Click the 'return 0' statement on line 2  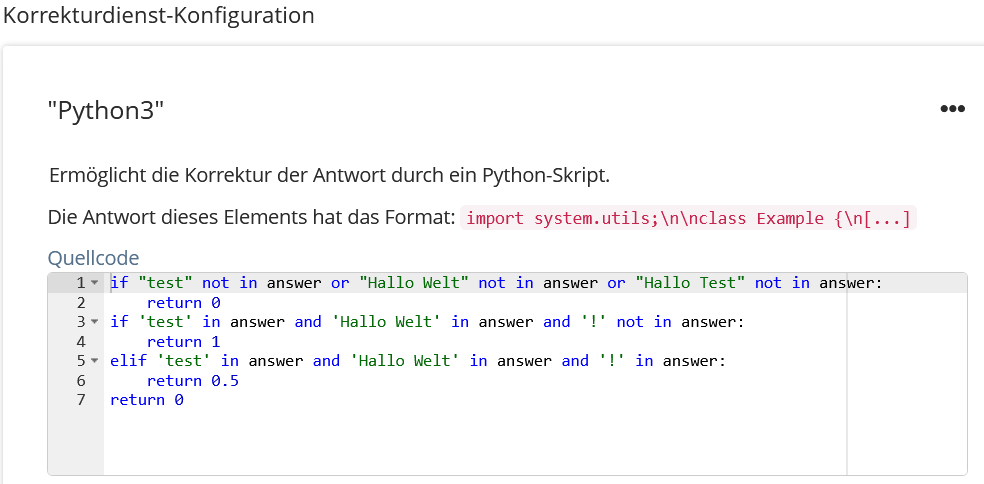[x=183, y=303]
